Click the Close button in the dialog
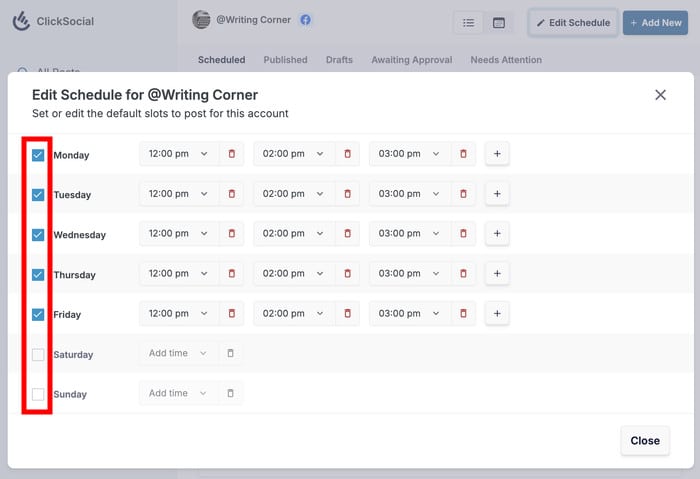Viewport: 700px width, 479px height. point(645,440)
